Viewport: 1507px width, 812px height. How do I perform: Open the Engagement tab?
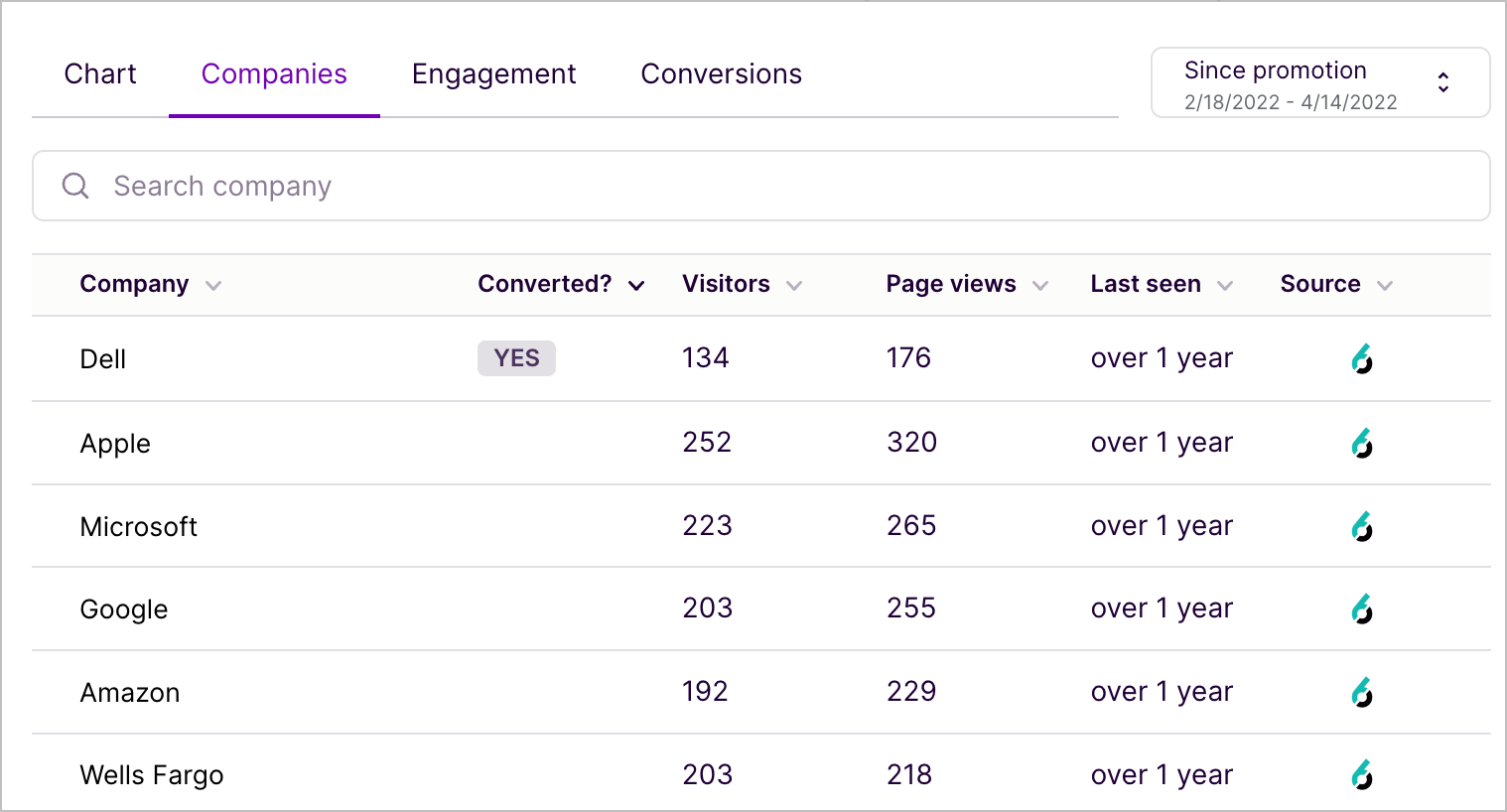[x=493, y=74]
